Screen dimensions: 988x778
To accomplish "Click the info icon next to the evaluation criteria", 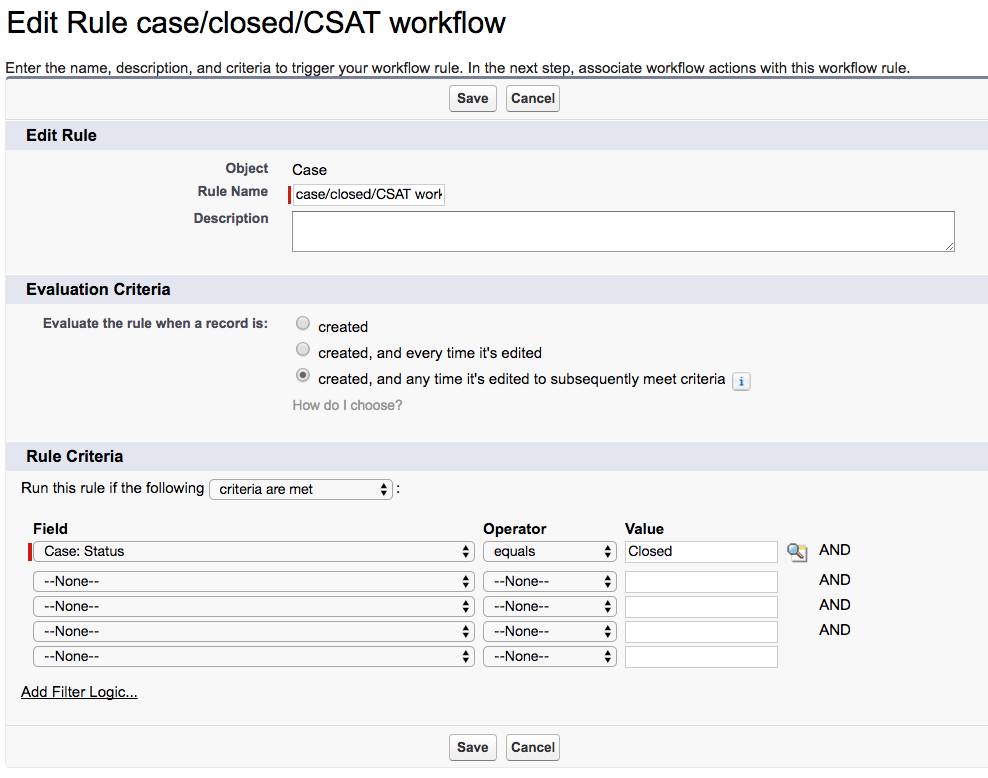I will 741,381.
